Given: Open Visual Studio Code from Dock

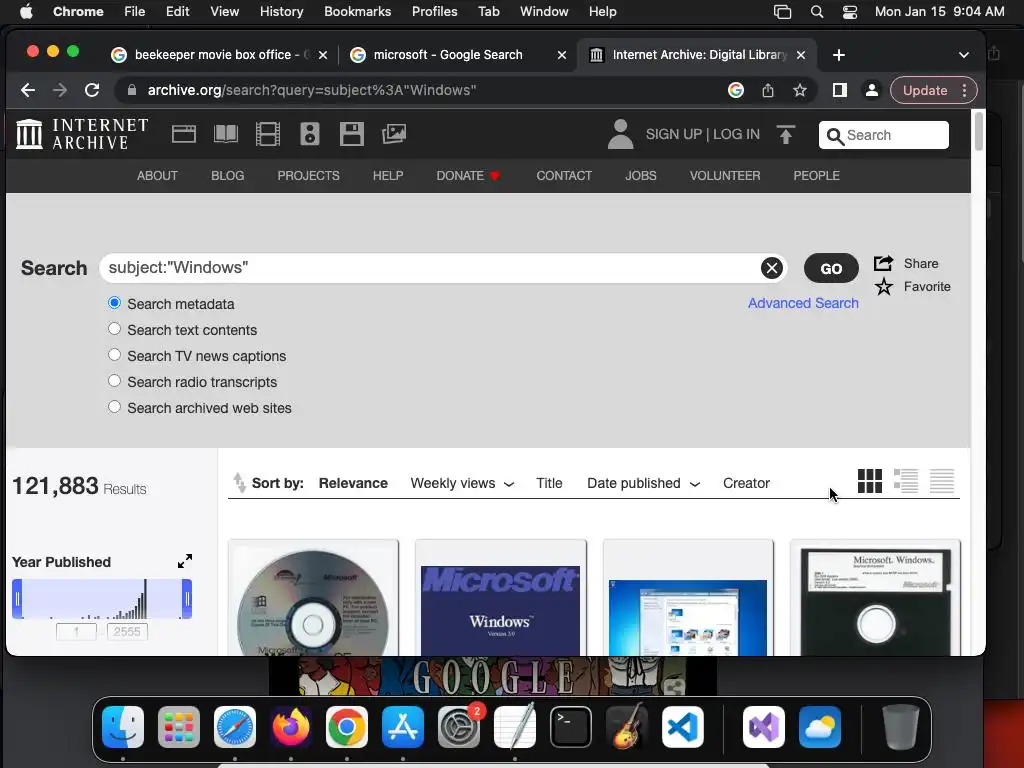Looking at the screenshot, I should 683,727.
